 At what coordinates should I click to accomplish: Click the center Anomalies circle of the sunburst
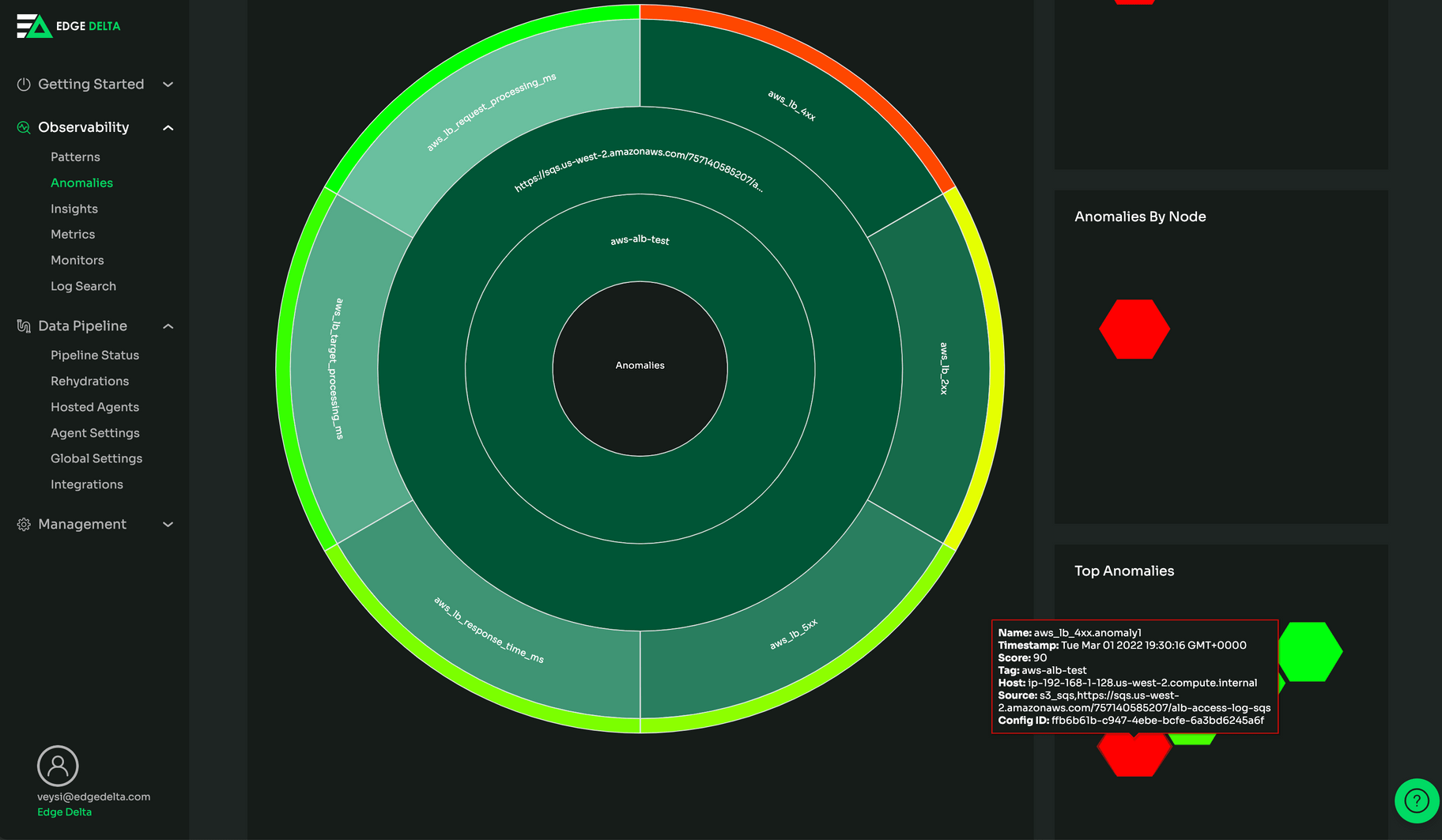click(640, 369)
